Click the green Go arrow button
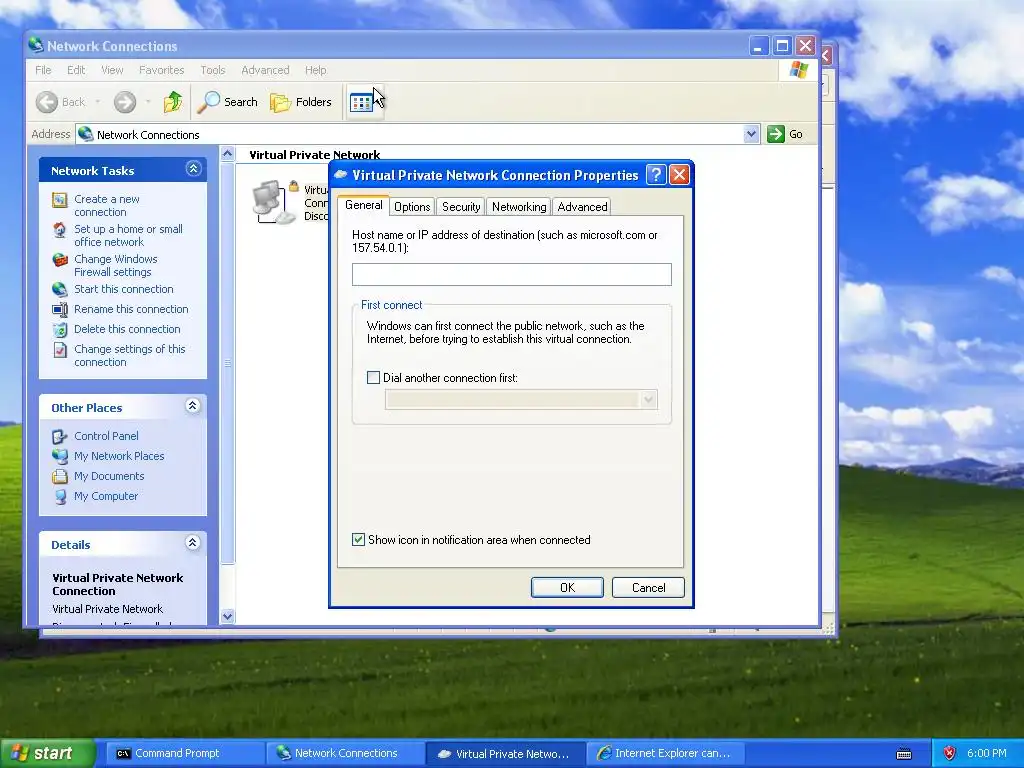 pyautogui.click(x=775, y=134)
